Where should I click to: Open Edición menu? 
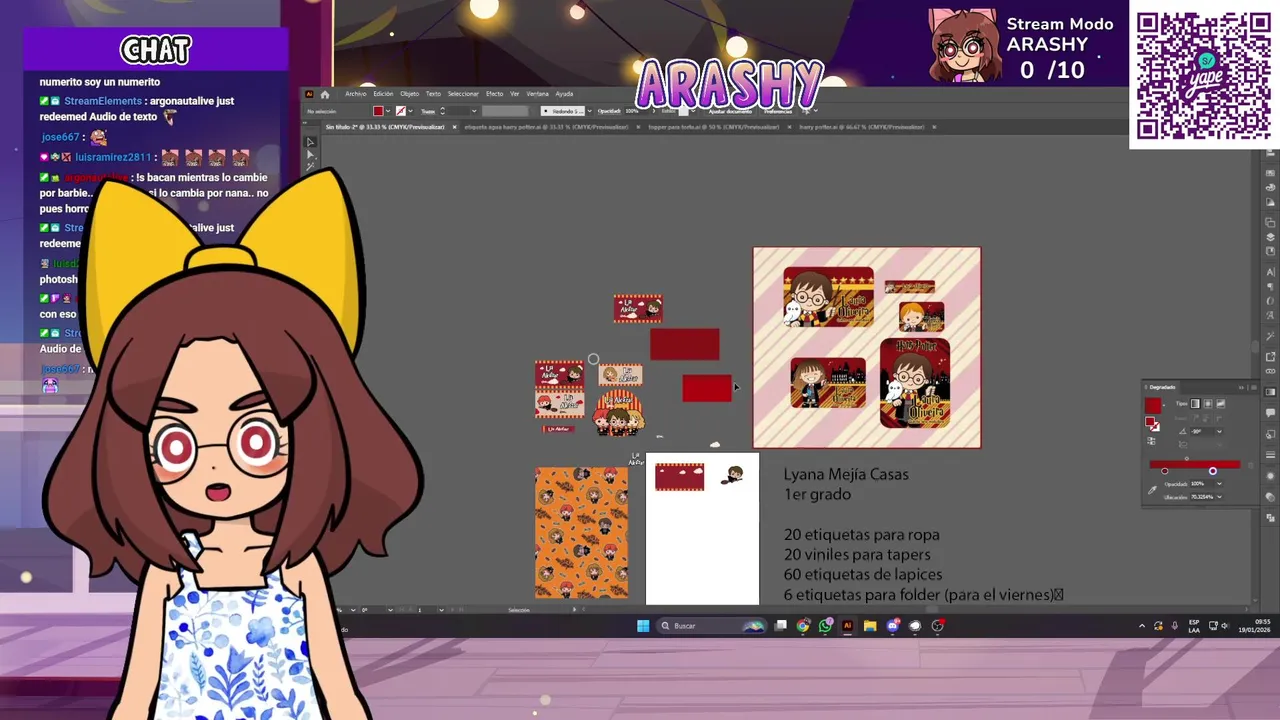[383, 94]
